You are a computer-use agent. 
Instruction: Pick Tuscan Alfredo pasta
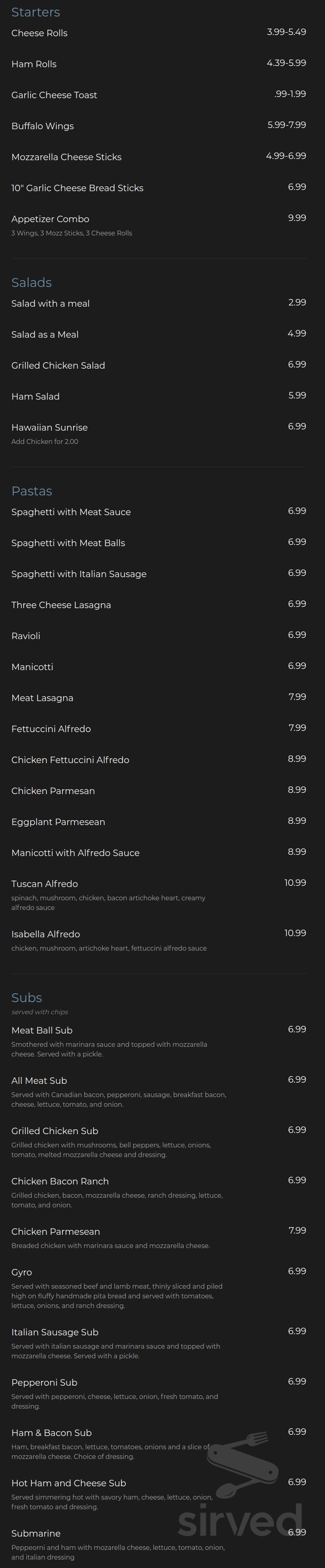pyautogui.click(x=44, y=884)
